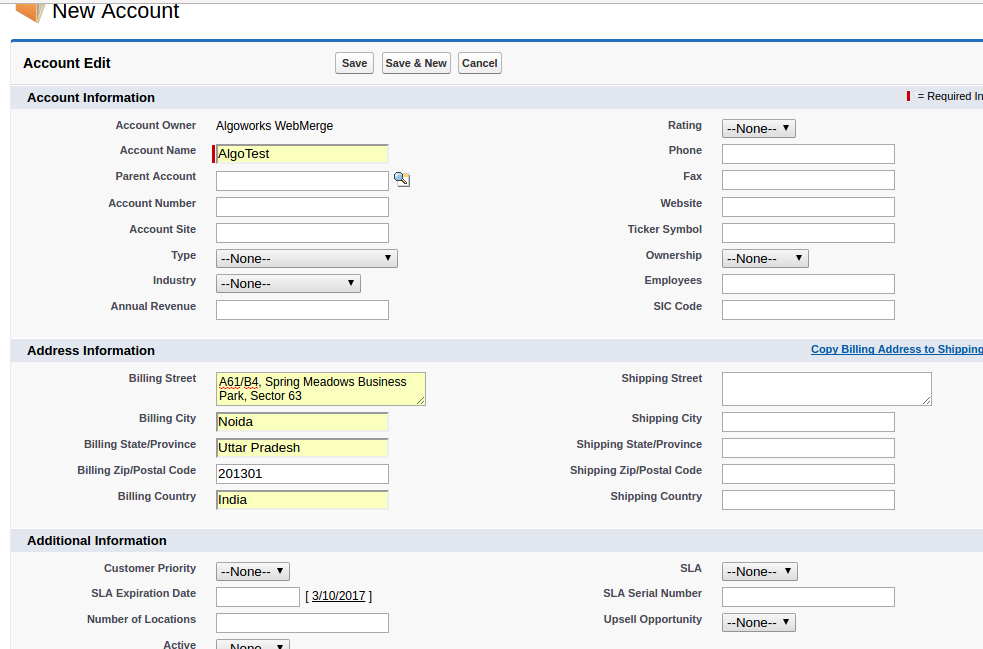The image size is (983, 649).
Task: Open the Upsell Opportunity dropdown
Action: coord(758,623)
